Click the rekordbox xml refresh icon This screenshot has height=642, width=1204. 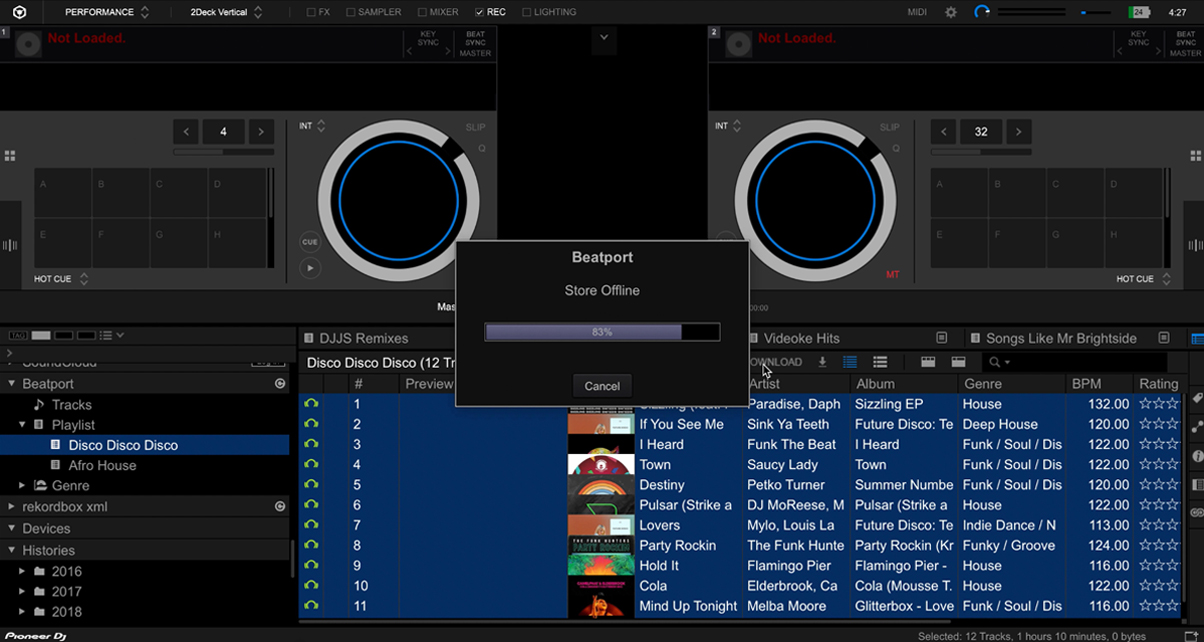[x=280, y=507]
